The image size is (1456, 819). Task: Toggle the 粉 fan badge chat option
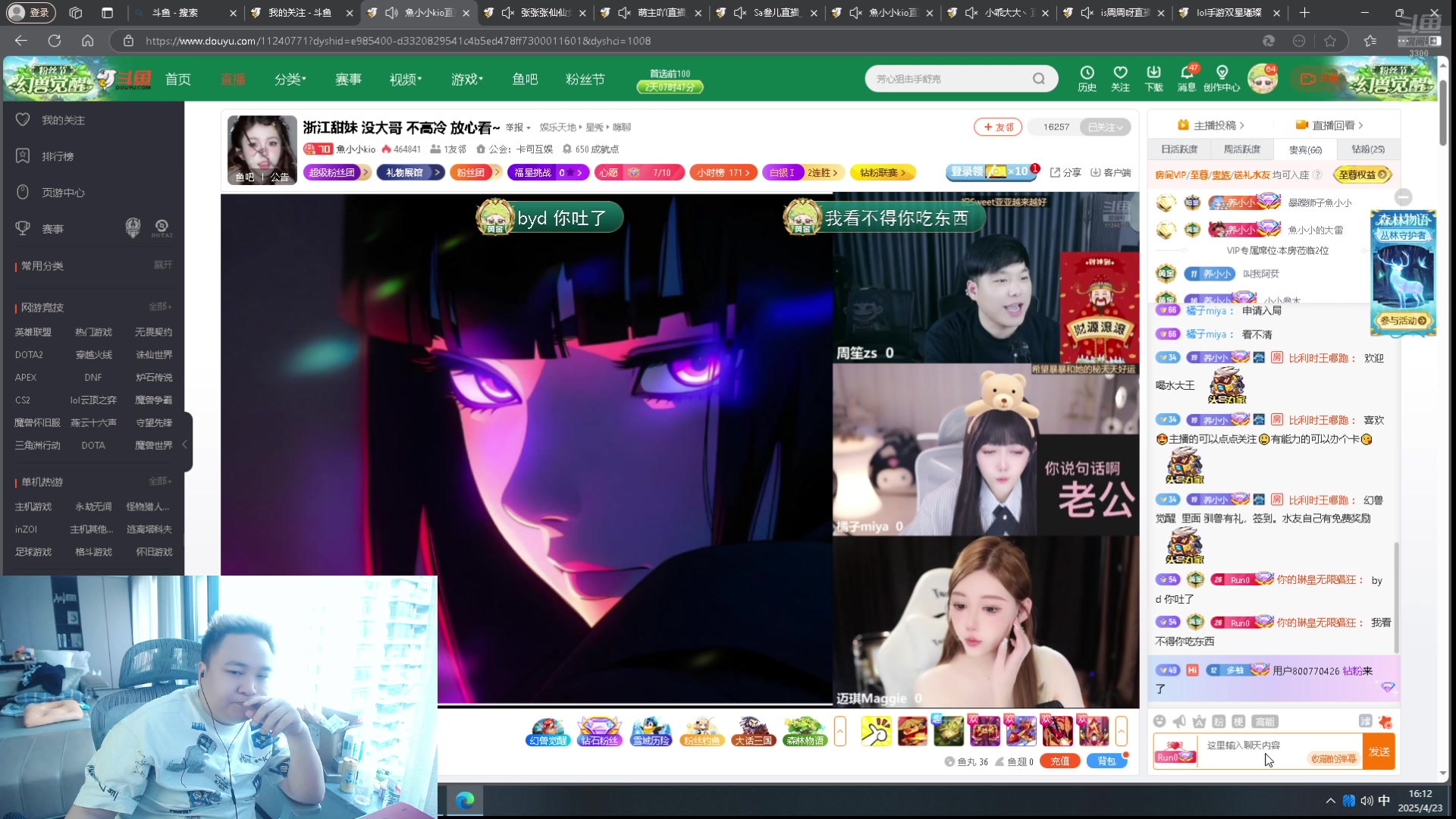1219,721
